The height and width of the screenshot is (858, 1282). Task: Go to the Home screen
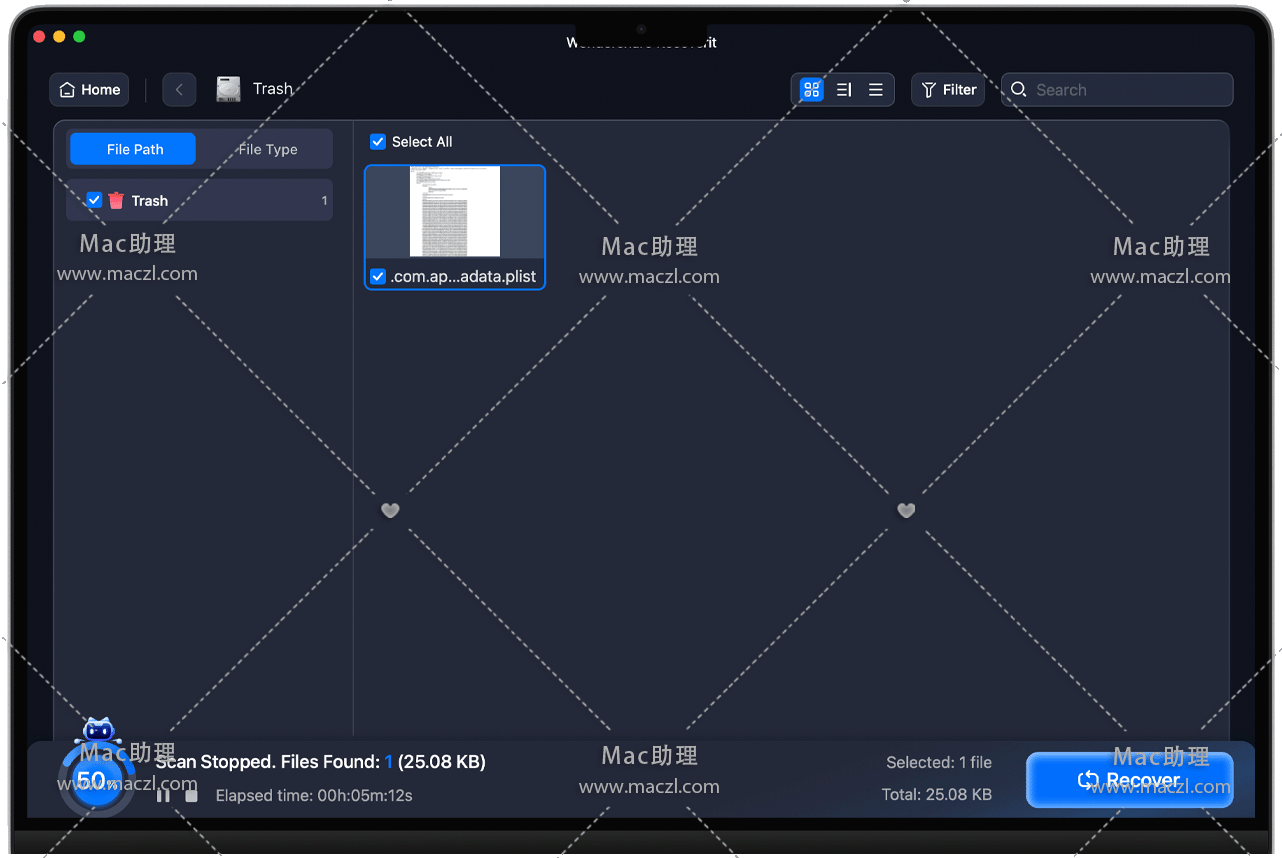tap(89, 90)
